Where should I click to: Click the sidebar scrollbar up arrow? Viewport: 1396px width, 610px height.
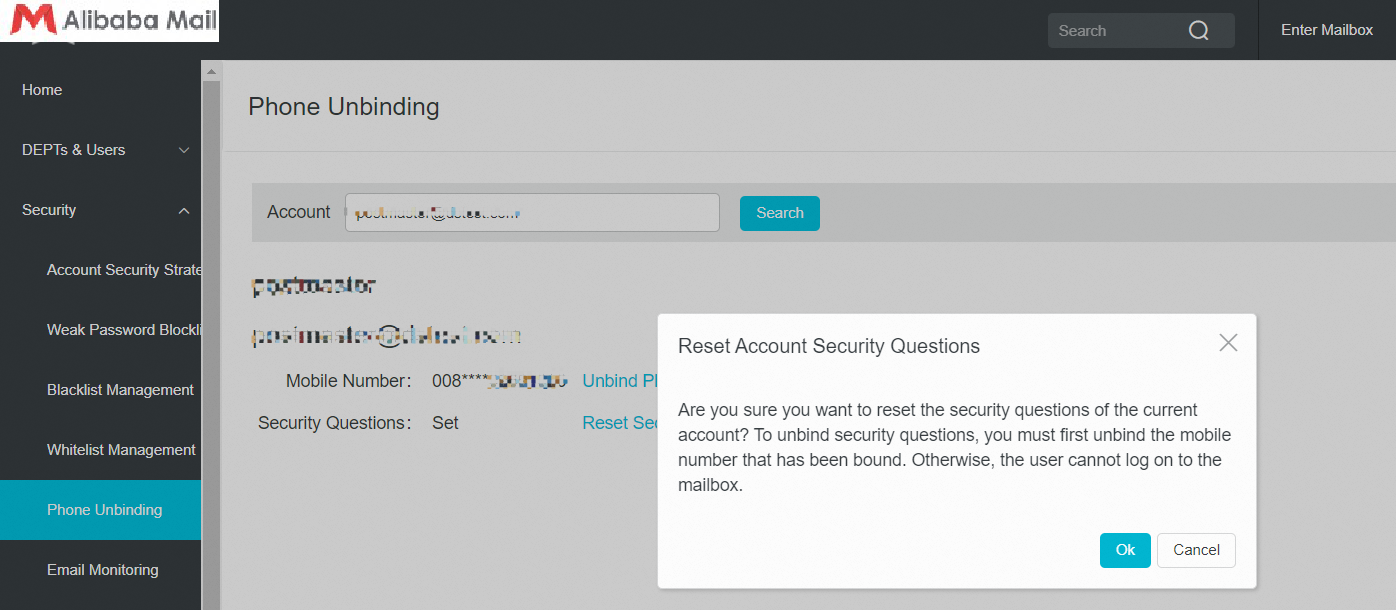(210, 71)
